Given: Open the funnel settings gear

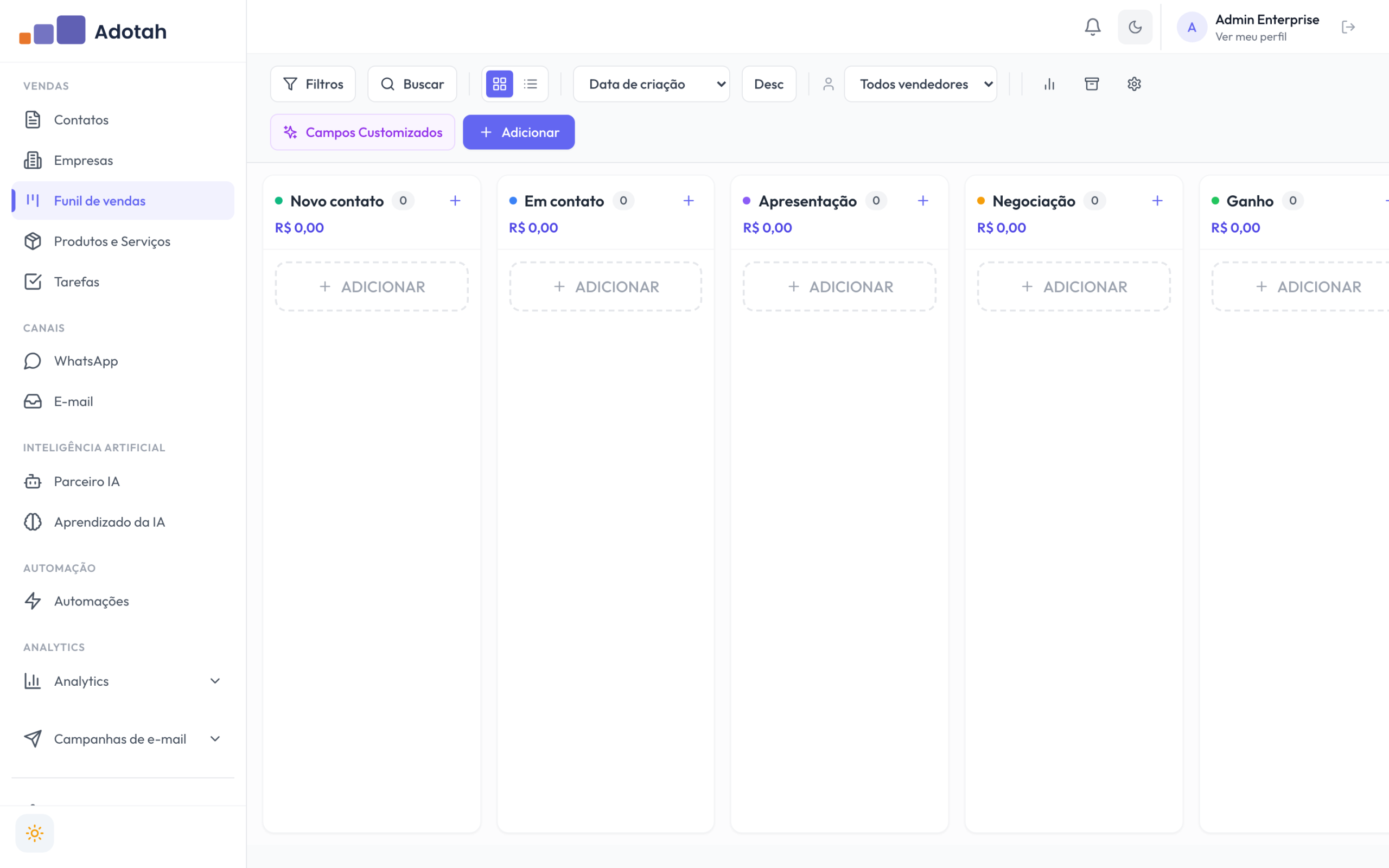Looking at the screenshot, I should (x=1134, y=85).
